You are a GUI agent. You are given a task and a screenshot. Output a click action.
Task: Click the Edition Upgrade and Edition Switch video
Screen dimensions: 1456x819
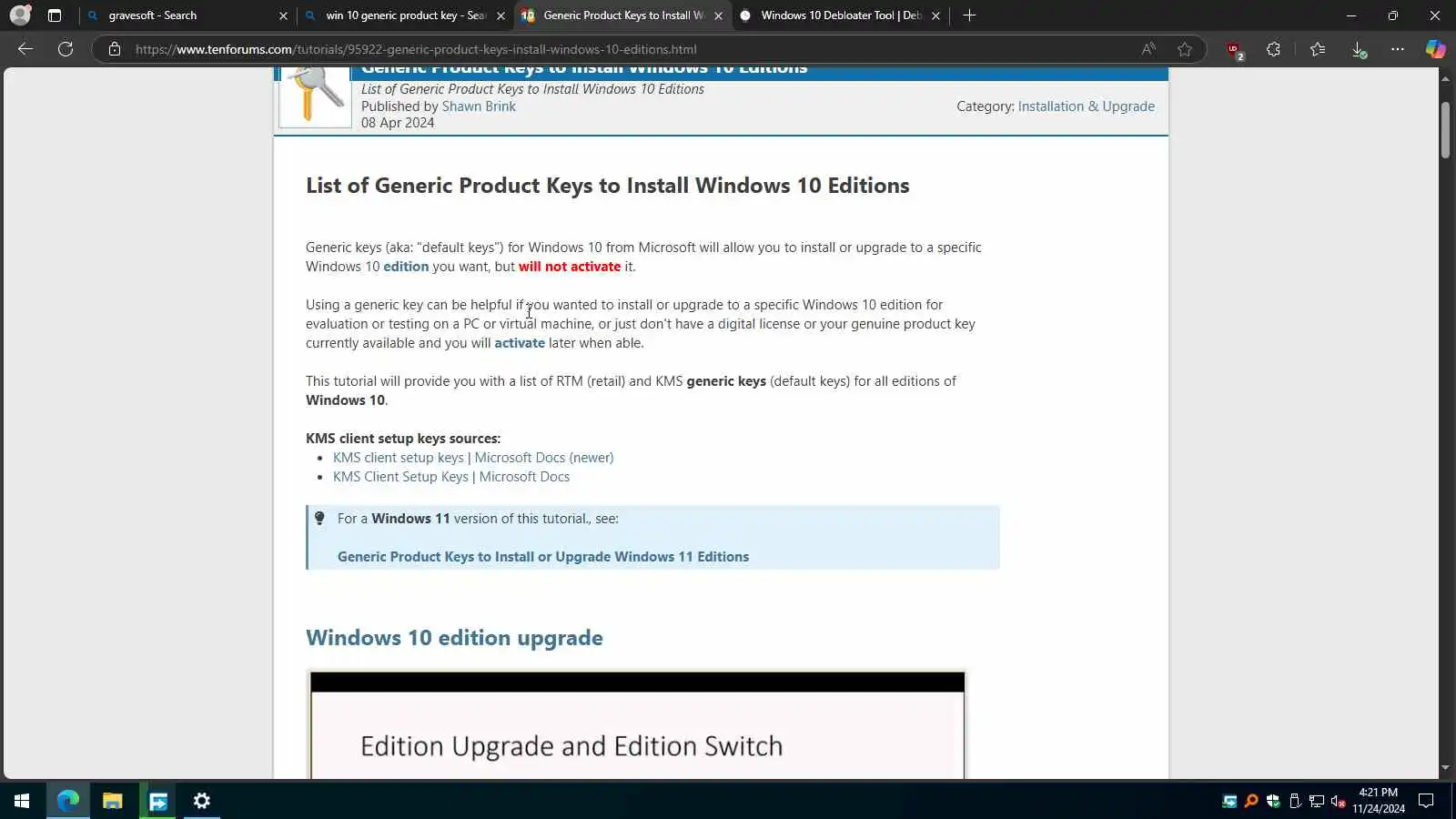tap(637, 725)
